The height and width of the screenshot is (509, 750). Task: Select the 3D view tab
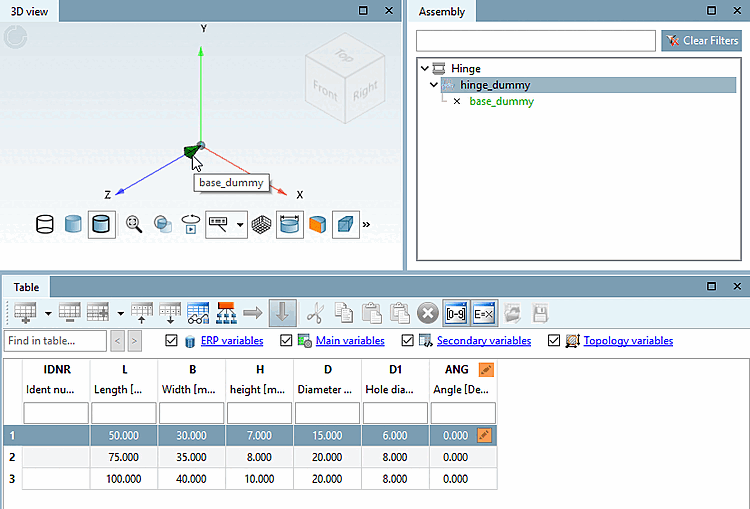click(x=29, y=11)
